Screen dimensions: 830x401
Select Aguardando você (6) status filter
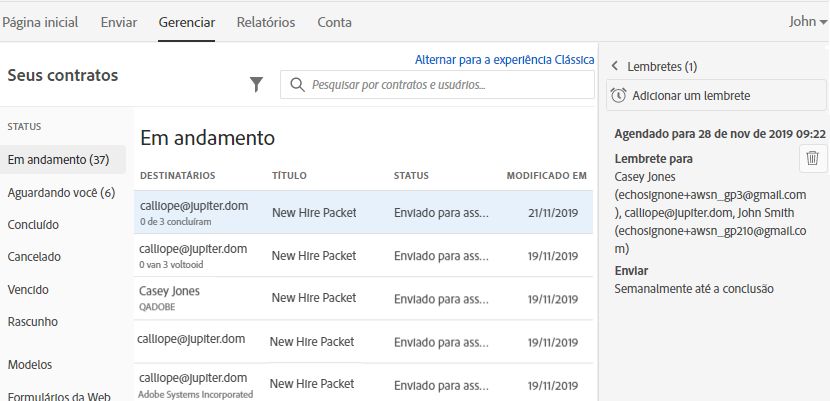pos(61,193)
